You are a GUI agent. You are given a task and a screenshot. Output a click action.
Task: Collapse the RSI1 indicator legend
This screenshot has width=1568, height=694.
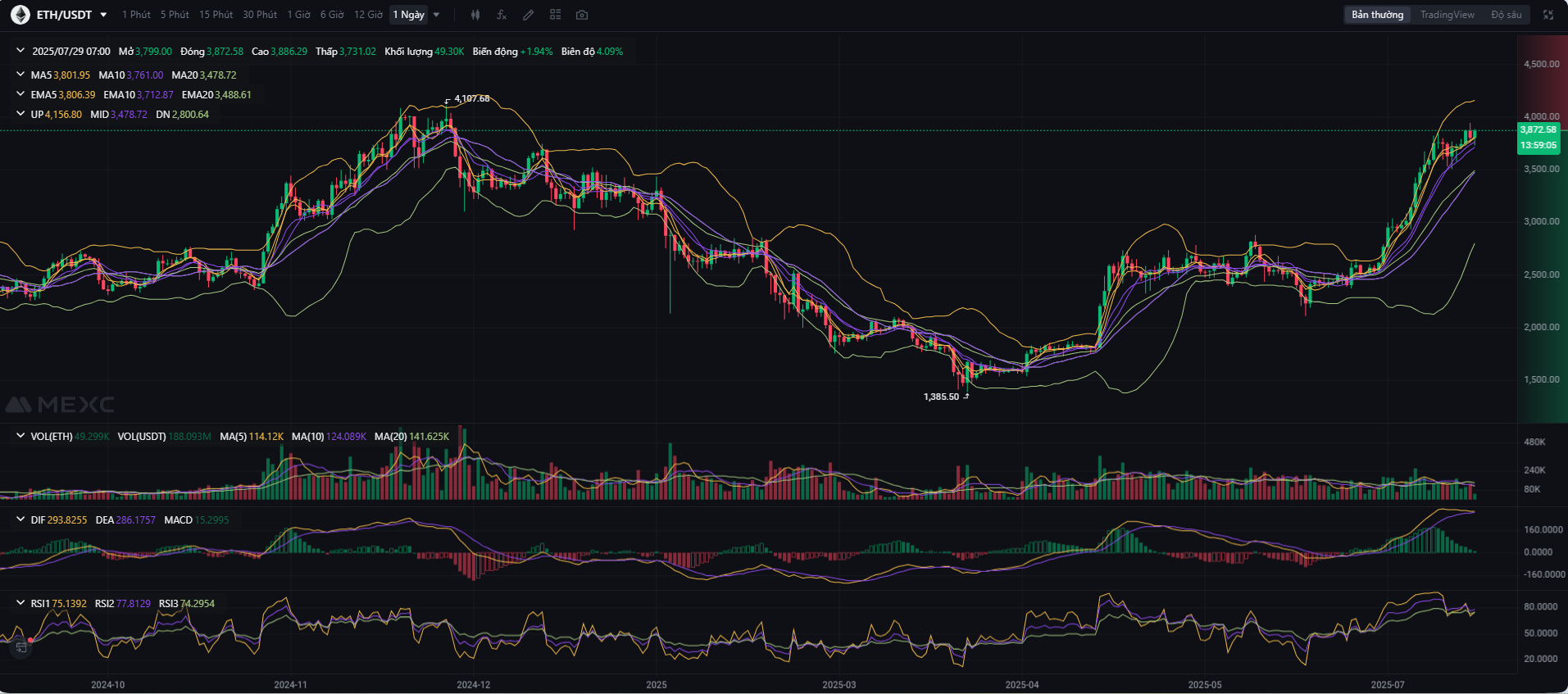tap(20, 603)
